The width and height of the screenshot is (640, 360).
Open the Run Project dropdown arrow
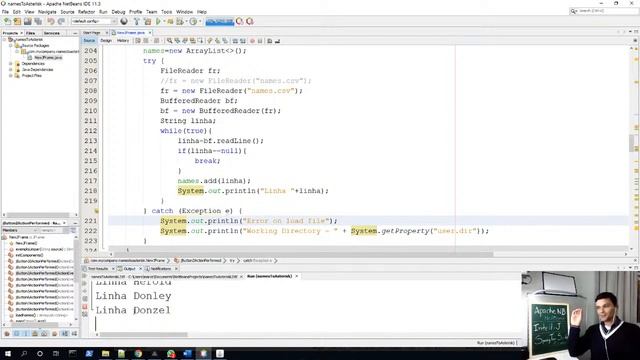pyautogui.click(x=164, y=21)
